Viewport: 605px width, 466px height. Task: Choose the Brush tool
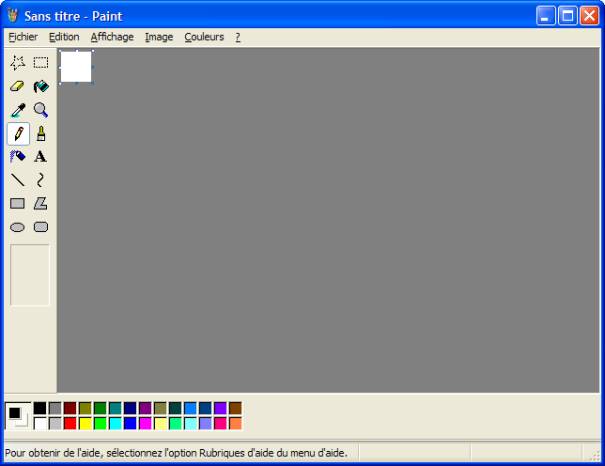coord(41,133)
